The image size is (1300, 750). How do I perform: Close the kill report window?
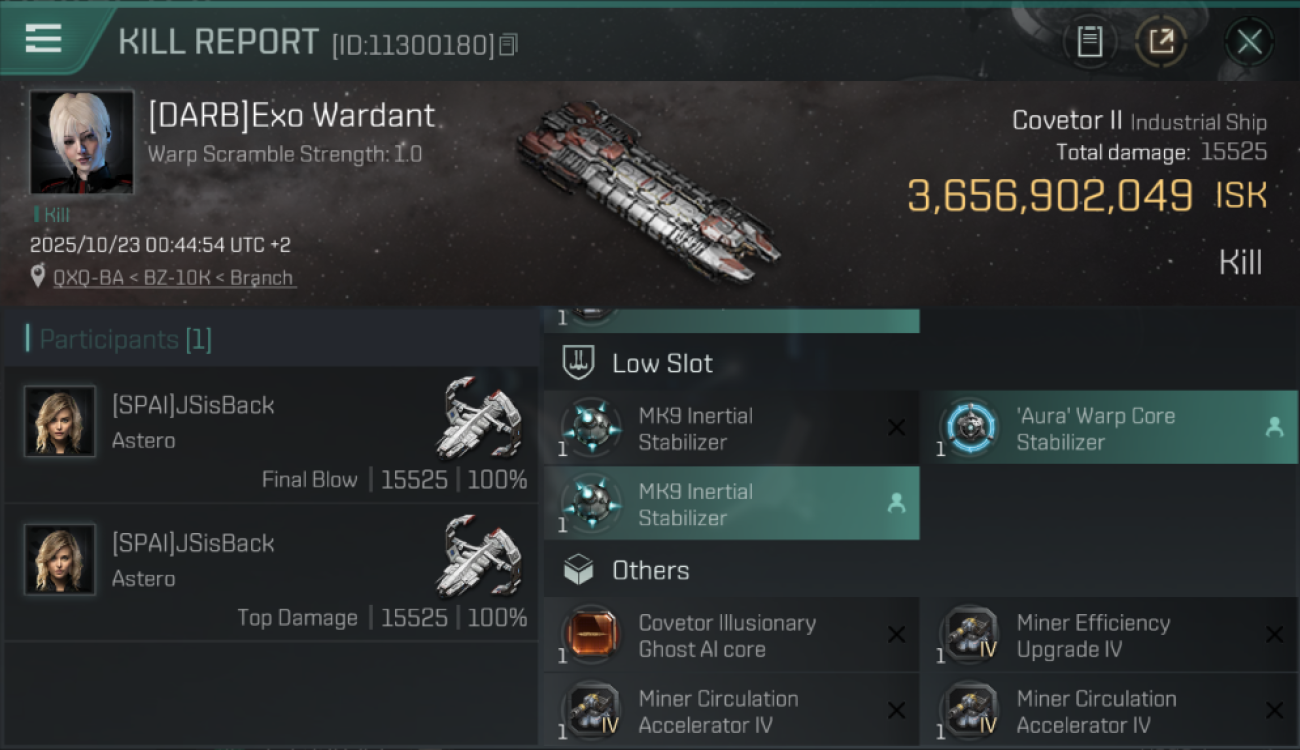(x=1249, y=41)
